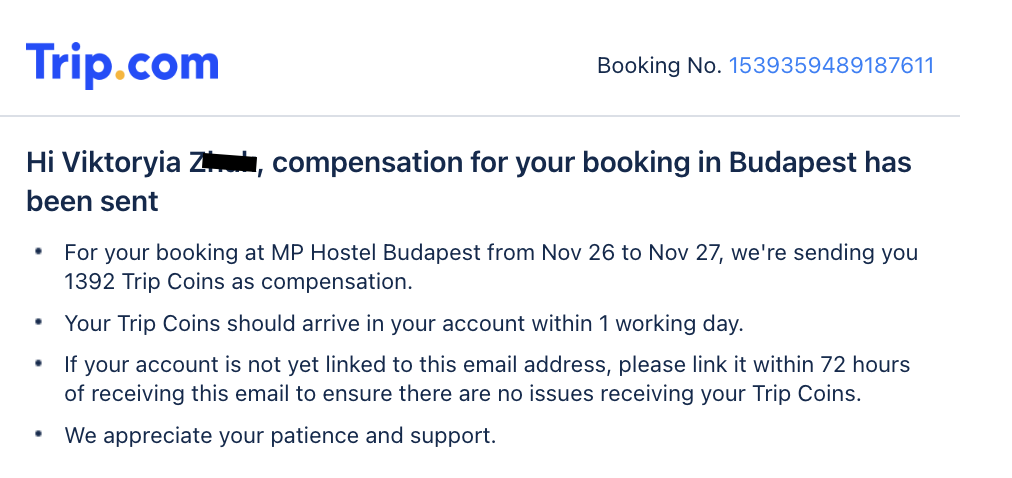Screen dimensions: 1012x478
Task: Click "email address" in the third bullet
Action: tap(532, 364)
